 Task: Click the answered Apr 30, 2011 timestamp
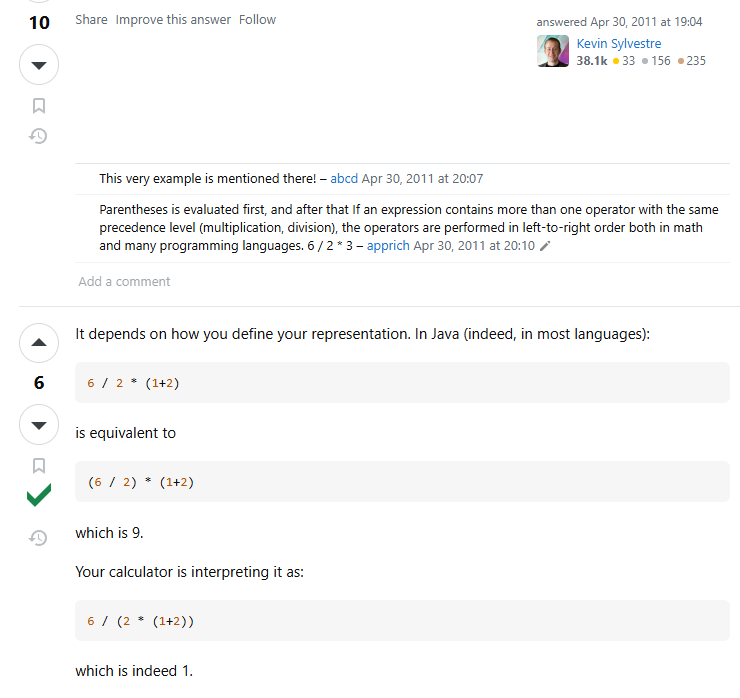pyautogui.click(x=646, y=22)
